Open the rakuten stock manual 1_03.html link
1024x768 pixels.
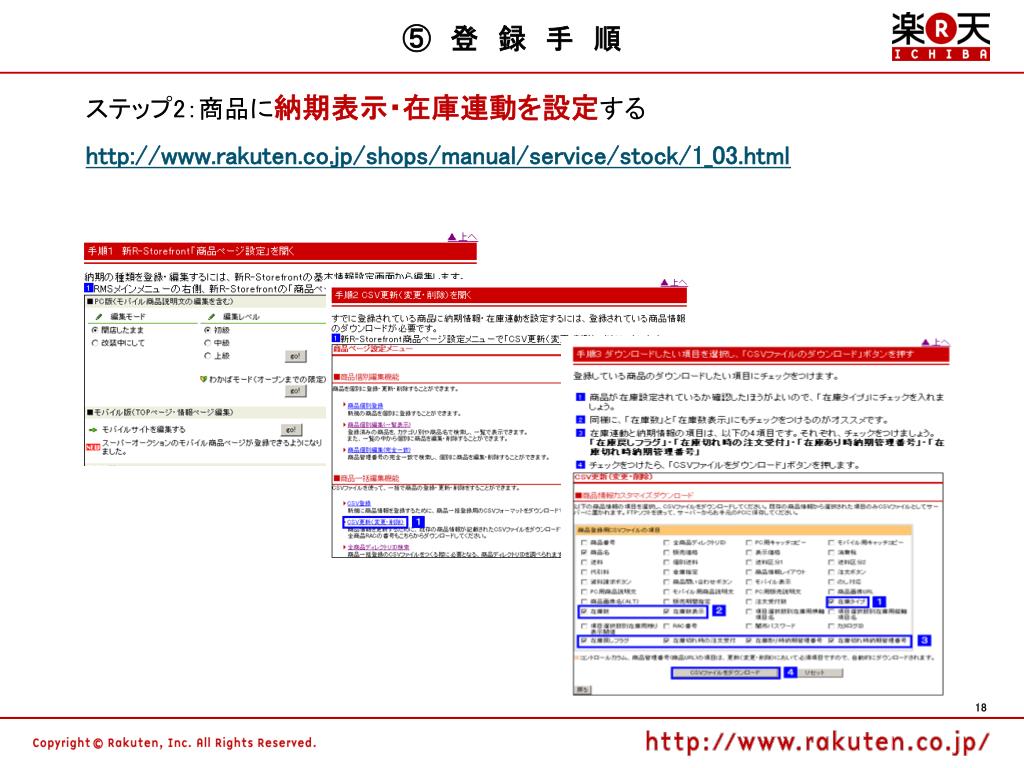click(x=438, y=157)
